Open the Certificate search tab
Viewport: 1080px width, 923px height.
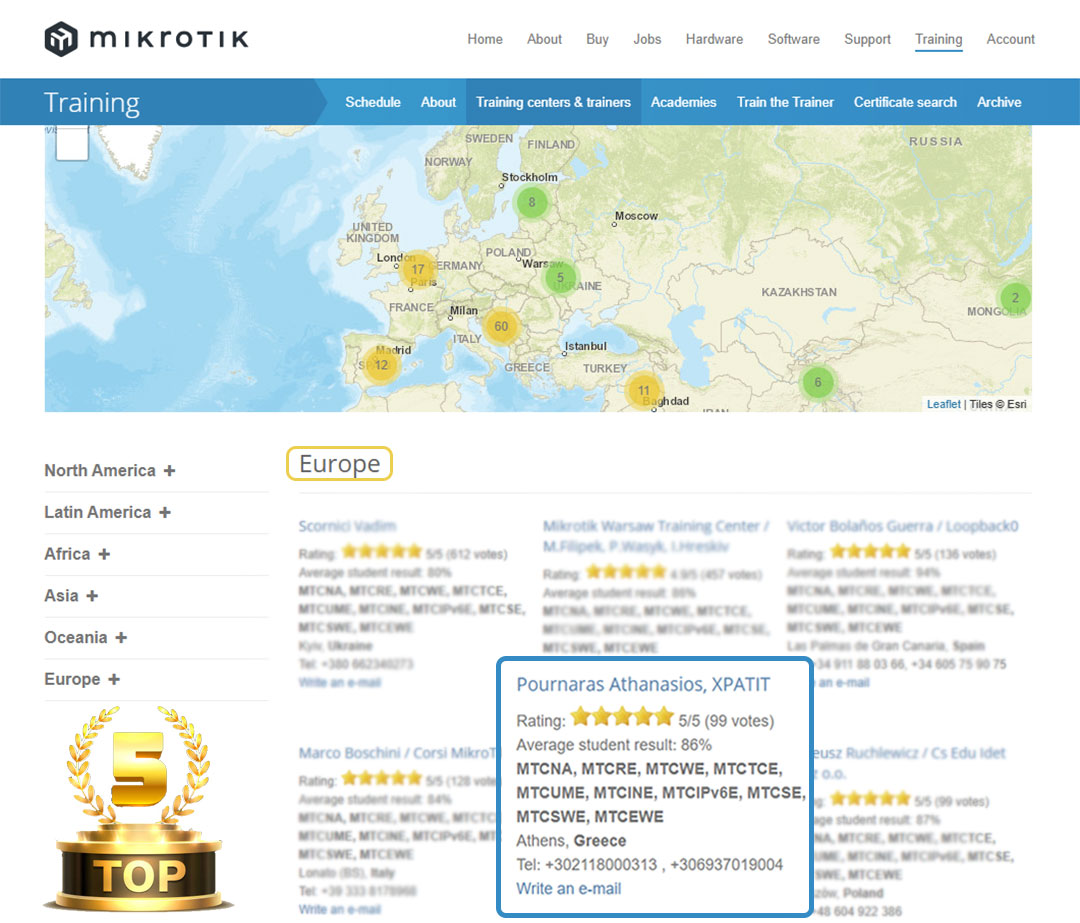(905, 102)
